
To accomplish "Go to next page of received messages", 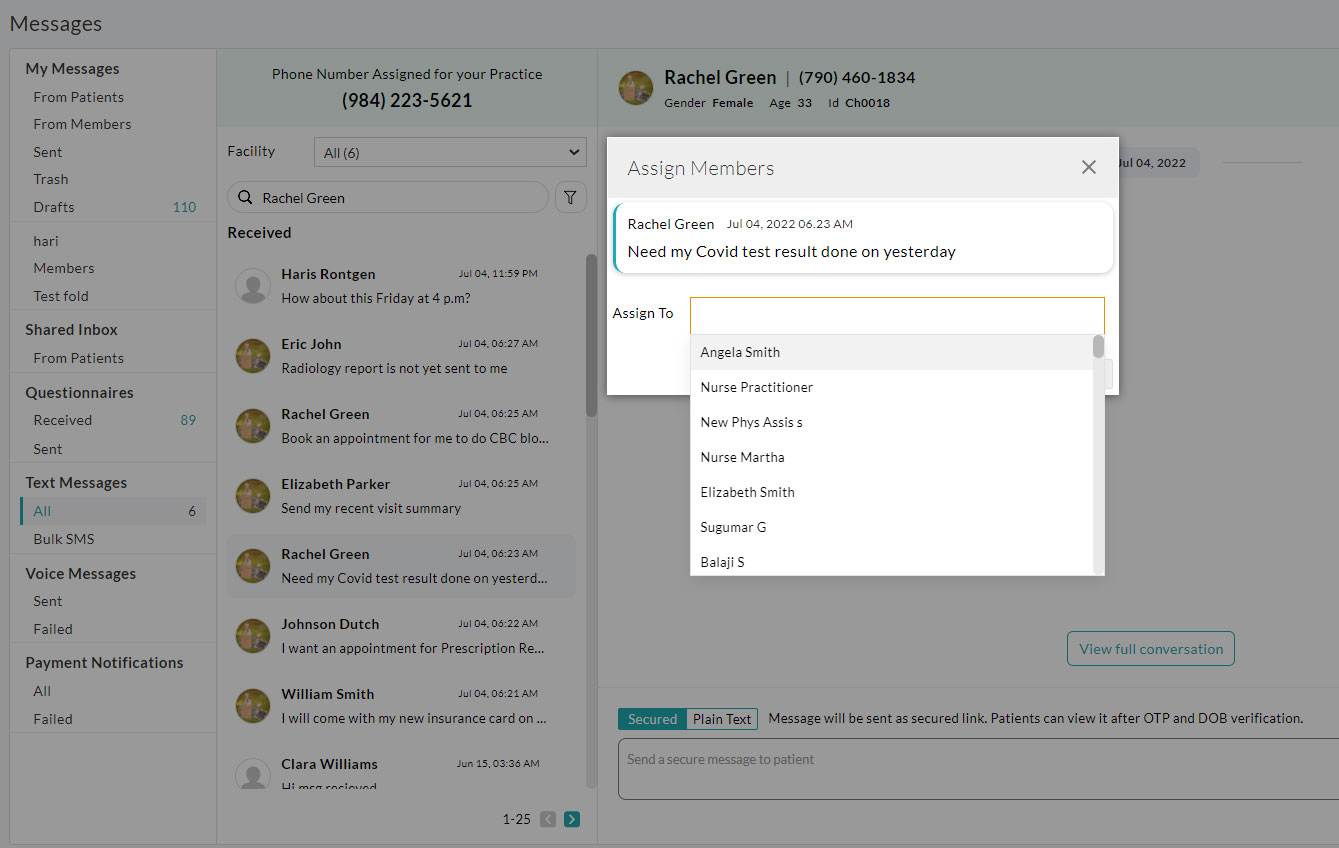I will click(571, 818).
